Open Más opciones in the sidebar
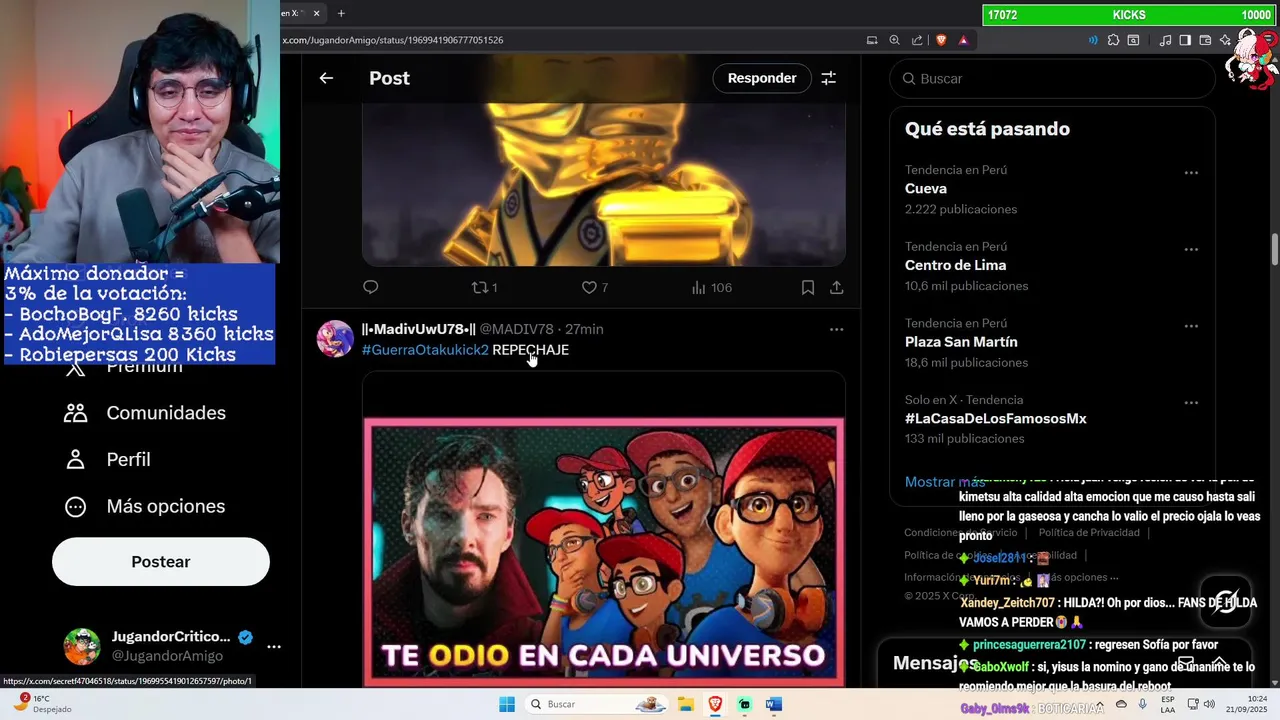This screenshot has height=720, width=1280. 145,506
